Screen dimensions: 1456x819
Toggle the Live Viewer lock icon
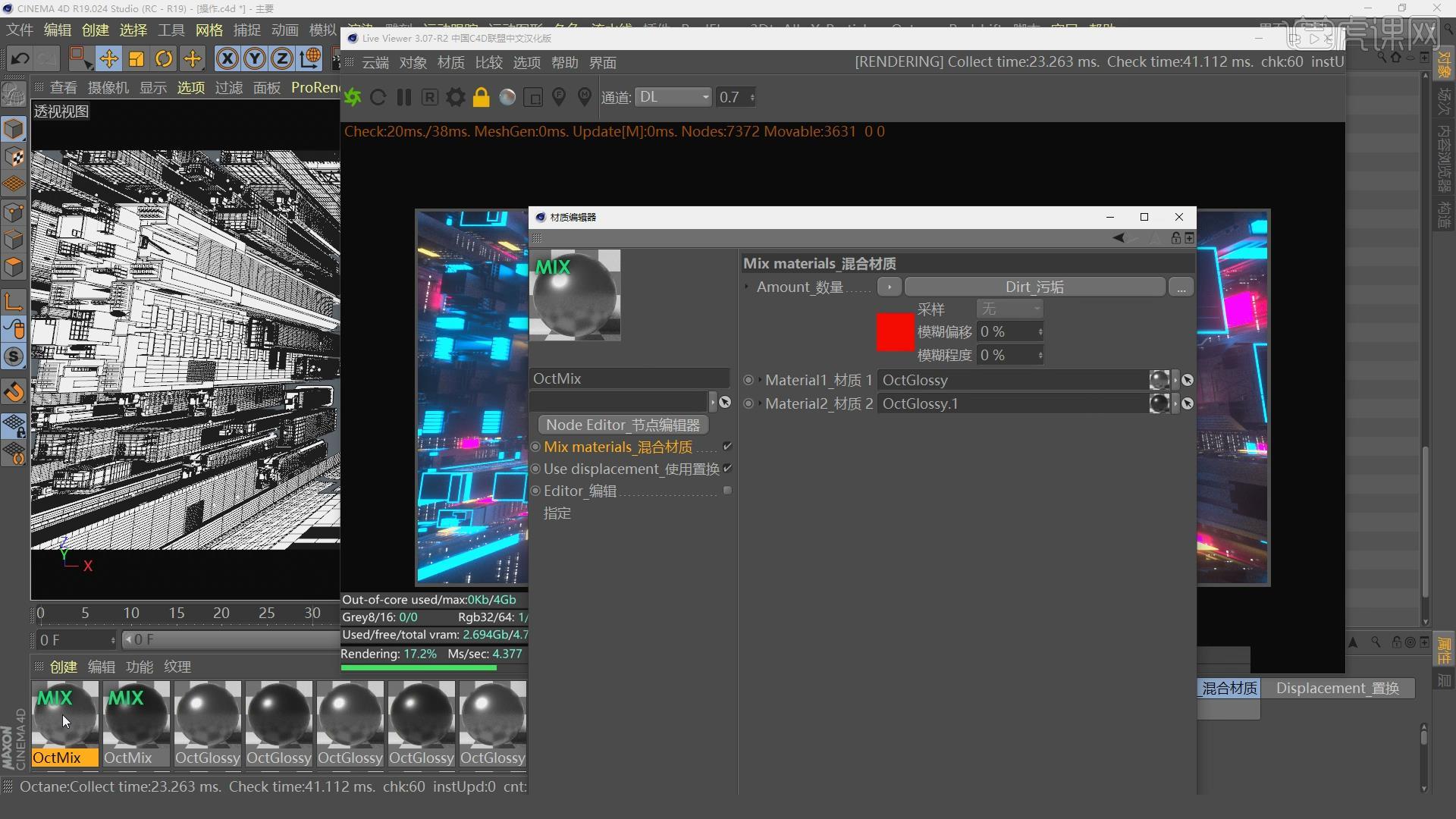[x=481, y=97]
